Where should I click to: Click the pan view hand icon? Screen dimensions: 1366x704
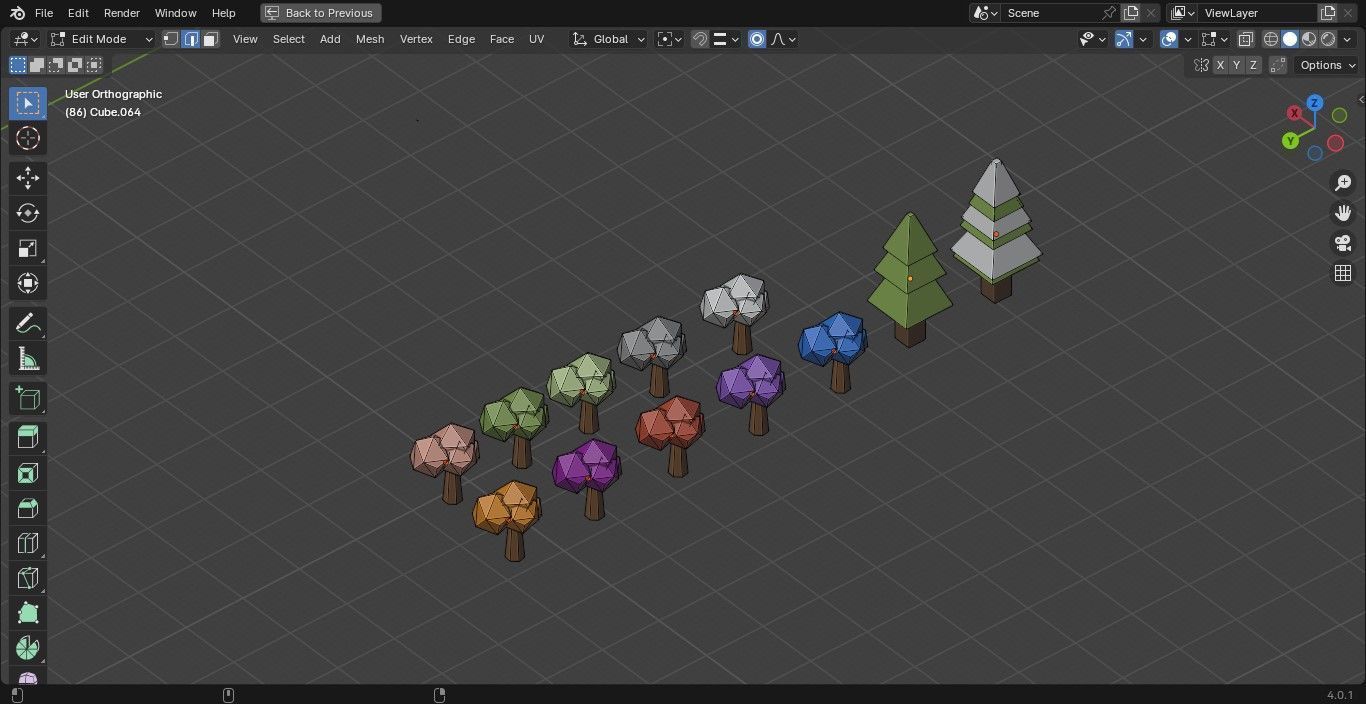pyautogui.click(x=1343, y=213)
